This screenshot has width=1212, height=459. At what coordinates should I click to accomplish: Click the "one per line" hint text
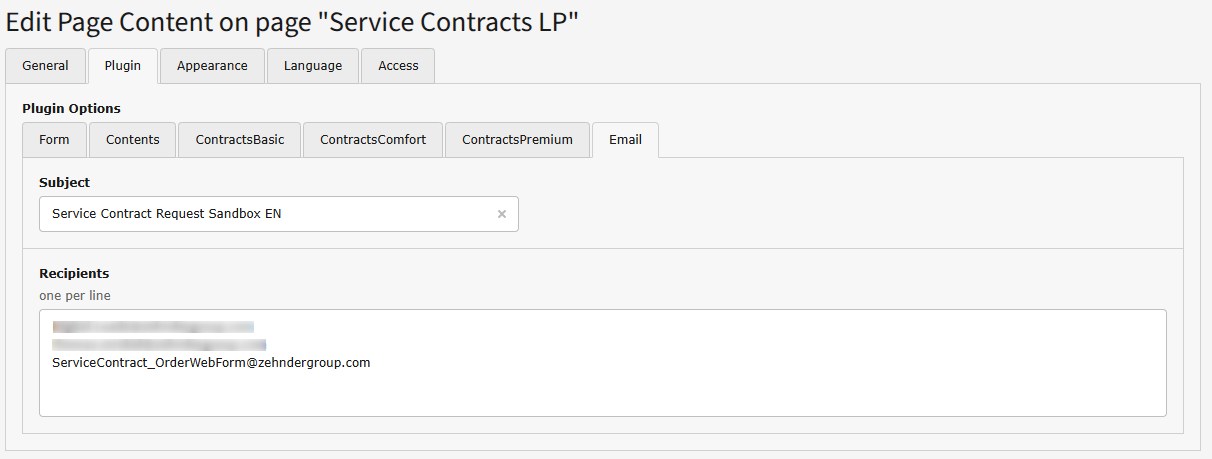click(75, 295)
